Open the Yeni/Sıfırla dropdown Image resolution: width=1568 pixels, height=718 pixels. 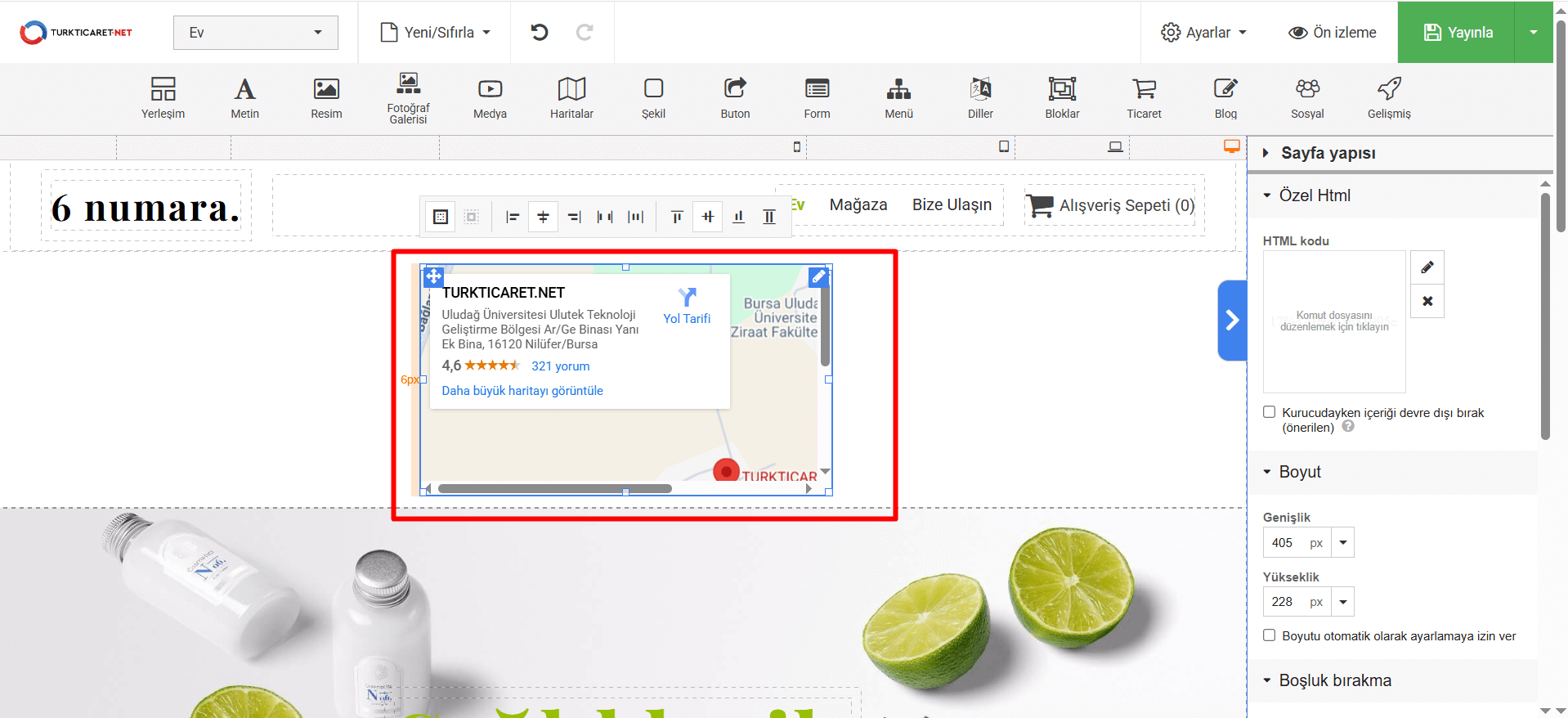tap(436, 32)
